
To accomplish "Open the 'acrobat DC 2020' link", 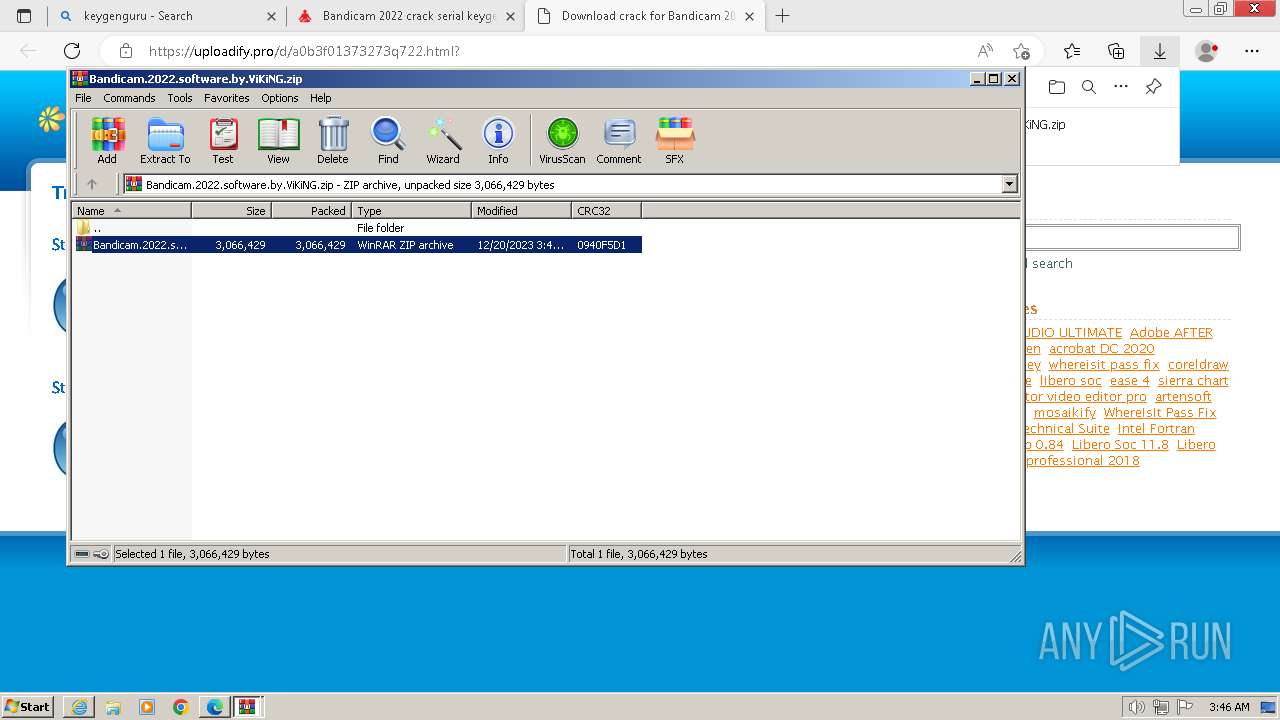I will tap(1101, 349).
